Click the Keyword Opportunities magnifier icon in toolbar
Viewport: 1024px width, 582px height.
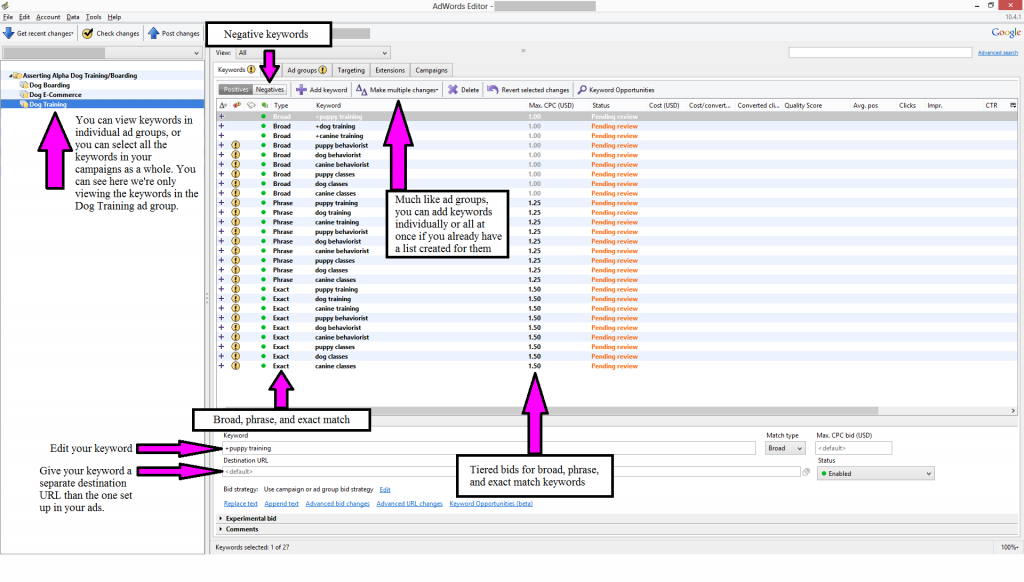pos(582,89)
